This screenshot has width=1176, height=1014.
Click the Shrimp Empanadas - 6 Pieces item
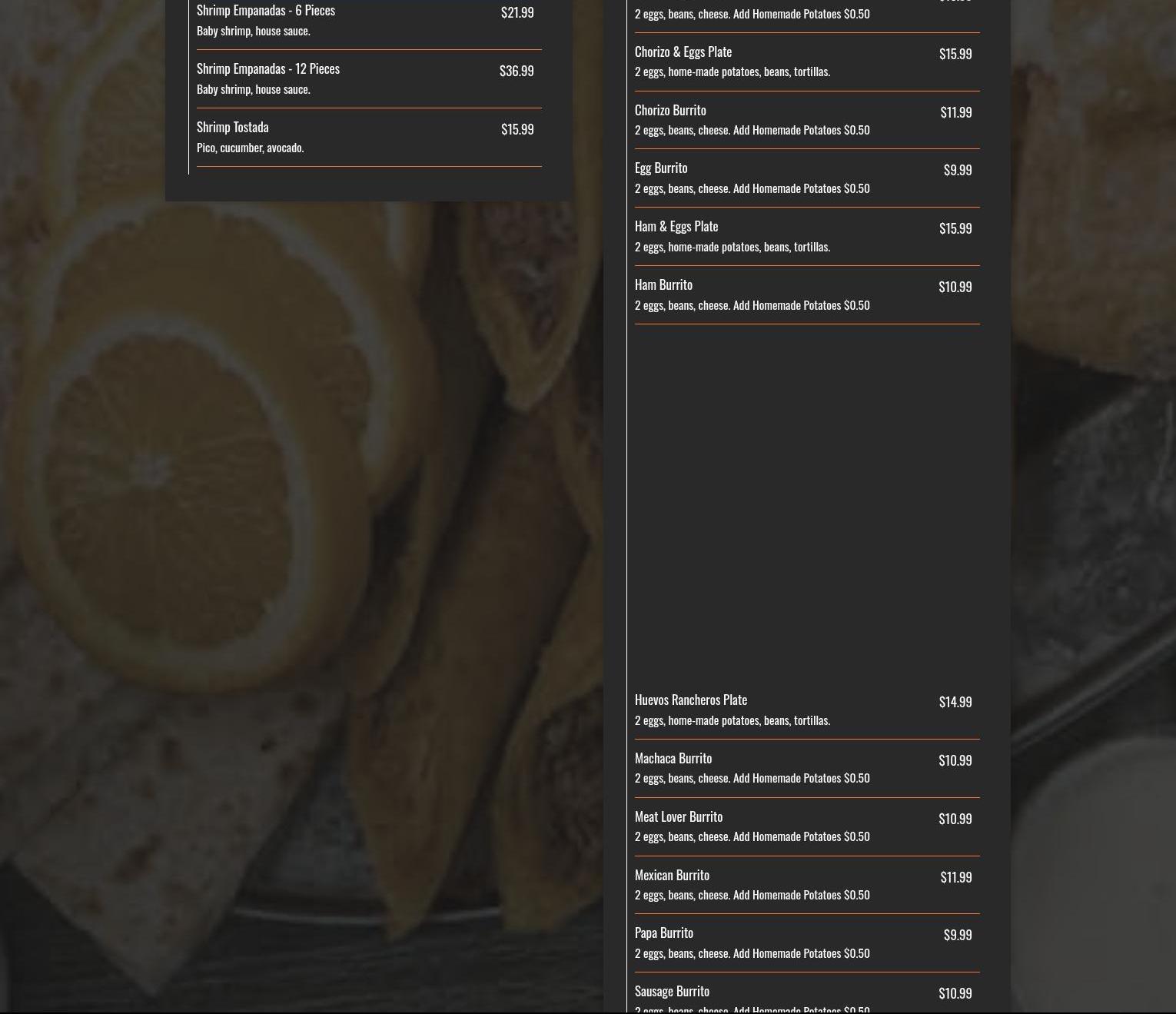point(266,11)
